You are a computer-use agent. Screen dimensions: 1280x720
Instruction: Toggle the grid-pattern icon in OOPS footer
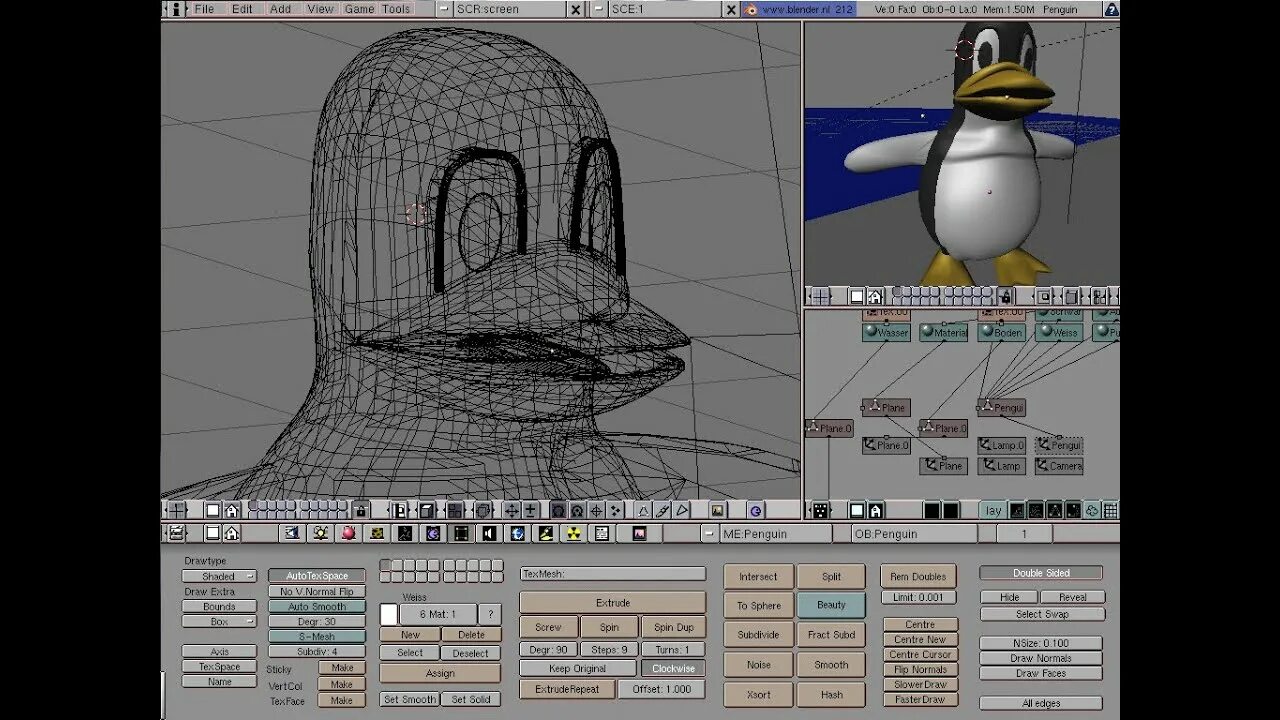click(1110, 510)
